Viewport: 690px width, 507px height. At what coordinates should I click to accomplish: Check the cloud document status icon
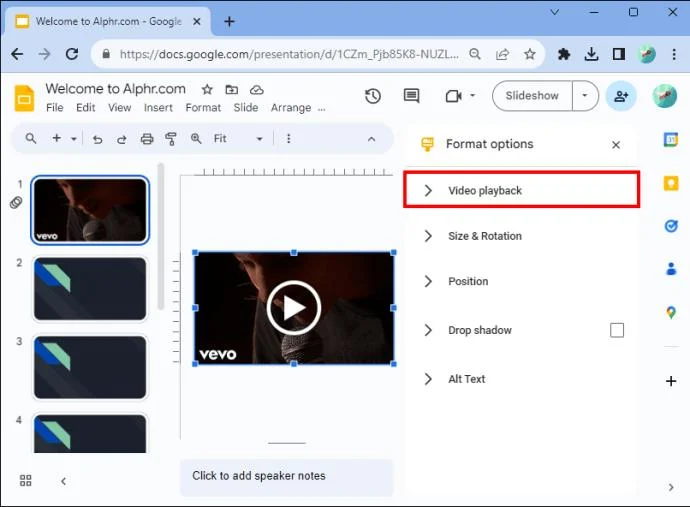point(257,90)
